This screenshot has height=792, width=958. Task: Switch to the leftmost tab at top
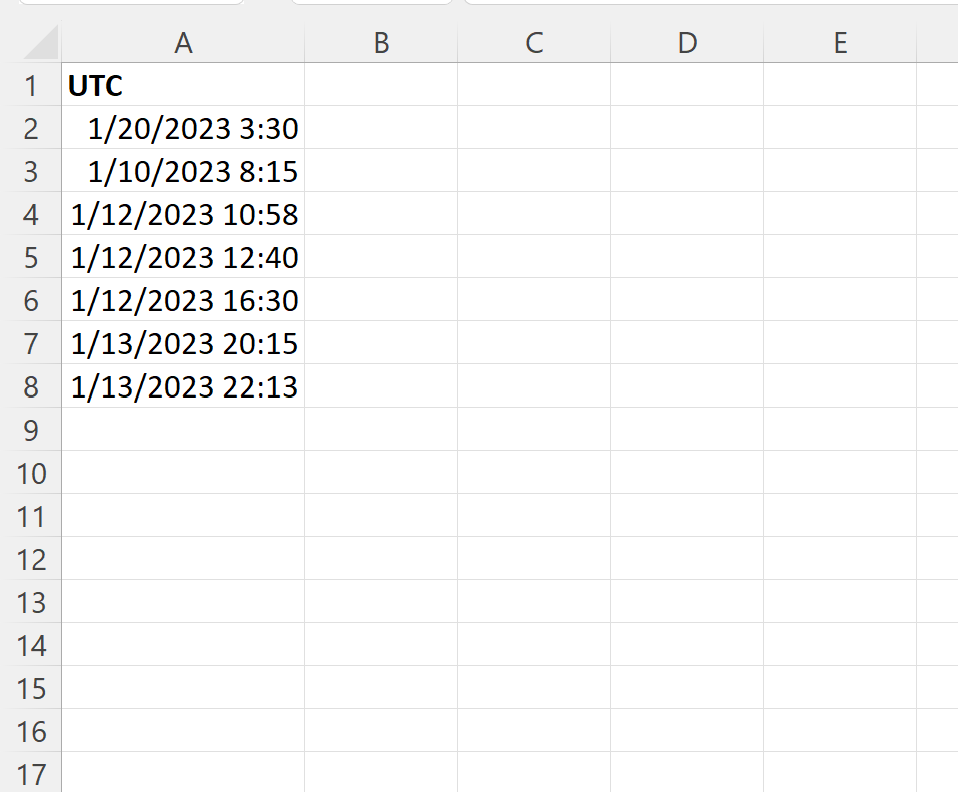coord(133,5)
